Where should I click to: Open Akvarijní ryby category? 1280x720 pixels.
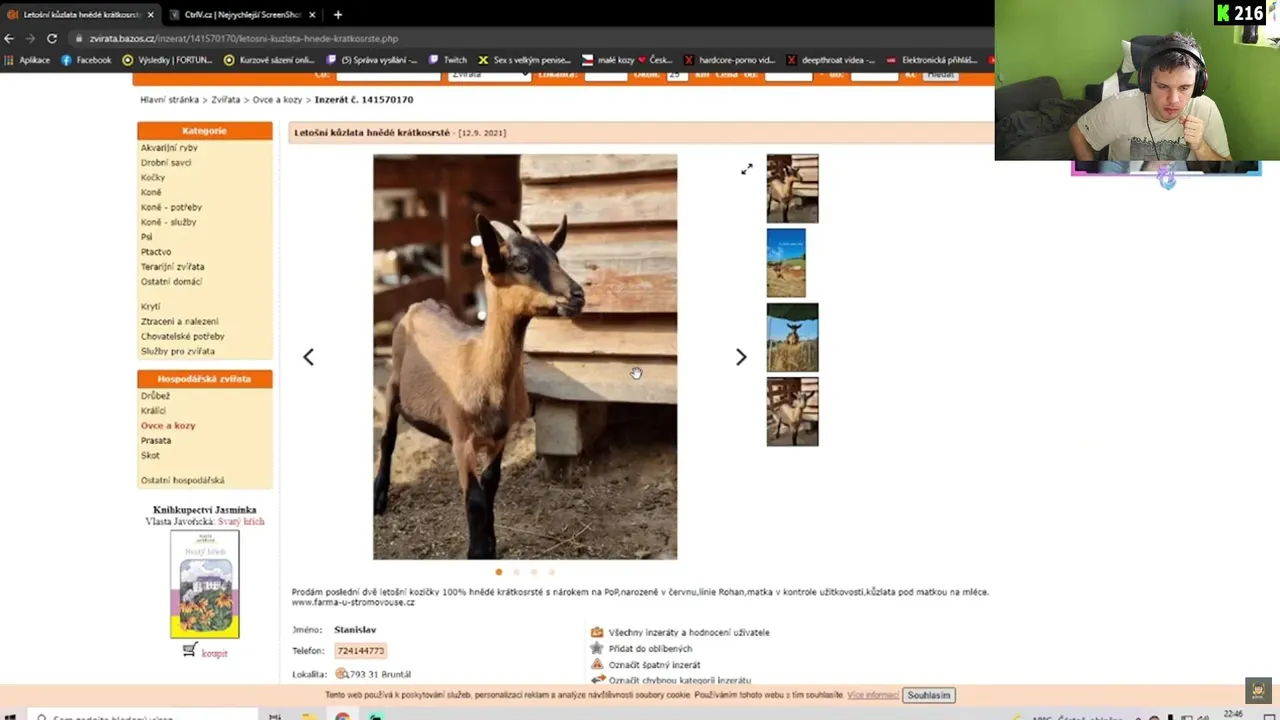pos(169,148)
